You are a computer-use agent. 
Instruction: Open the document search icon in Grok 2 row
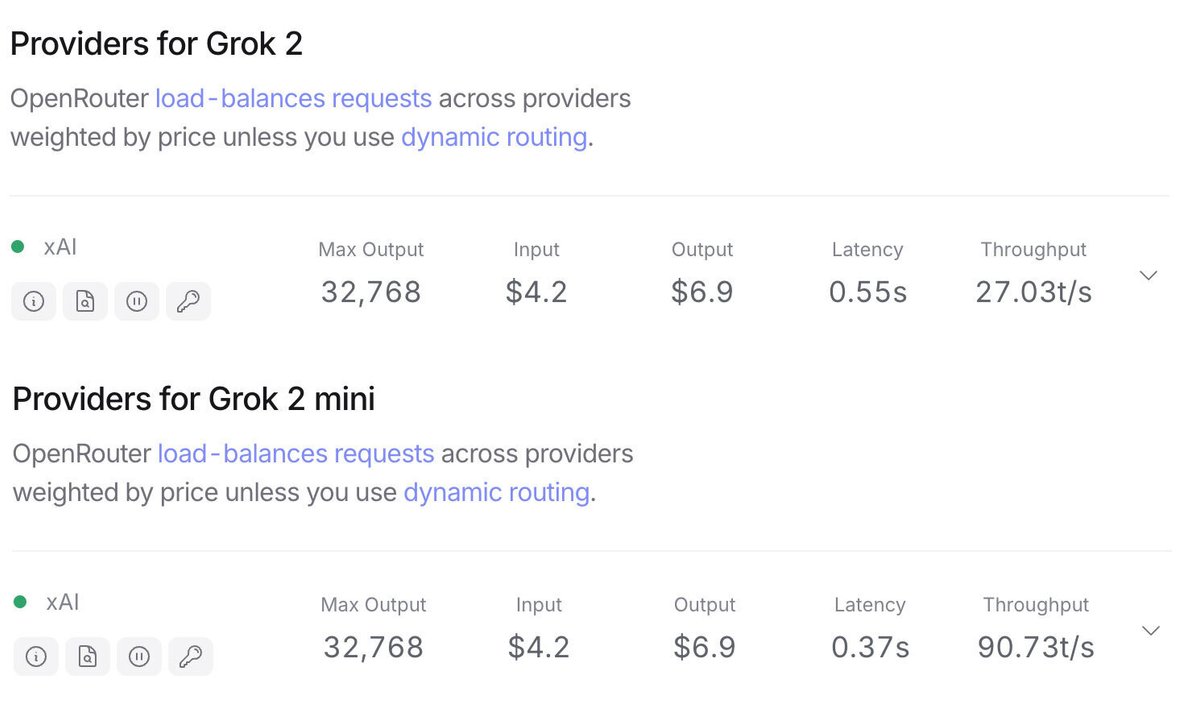pyautogui.click(x=85, y=301)
